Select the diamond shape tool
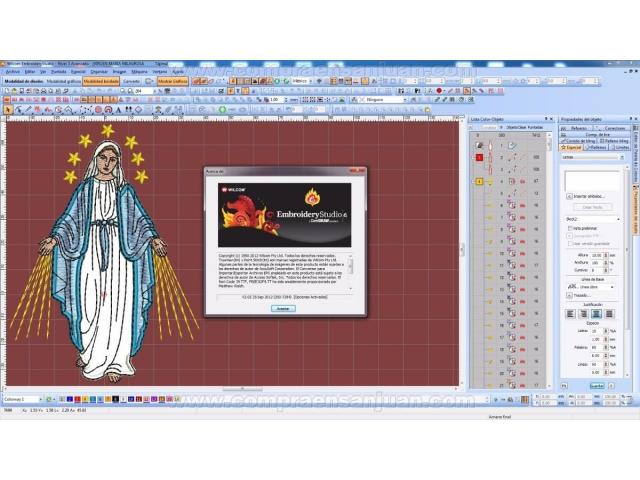Viewport: 640px width, 480px height. (138, 110)
